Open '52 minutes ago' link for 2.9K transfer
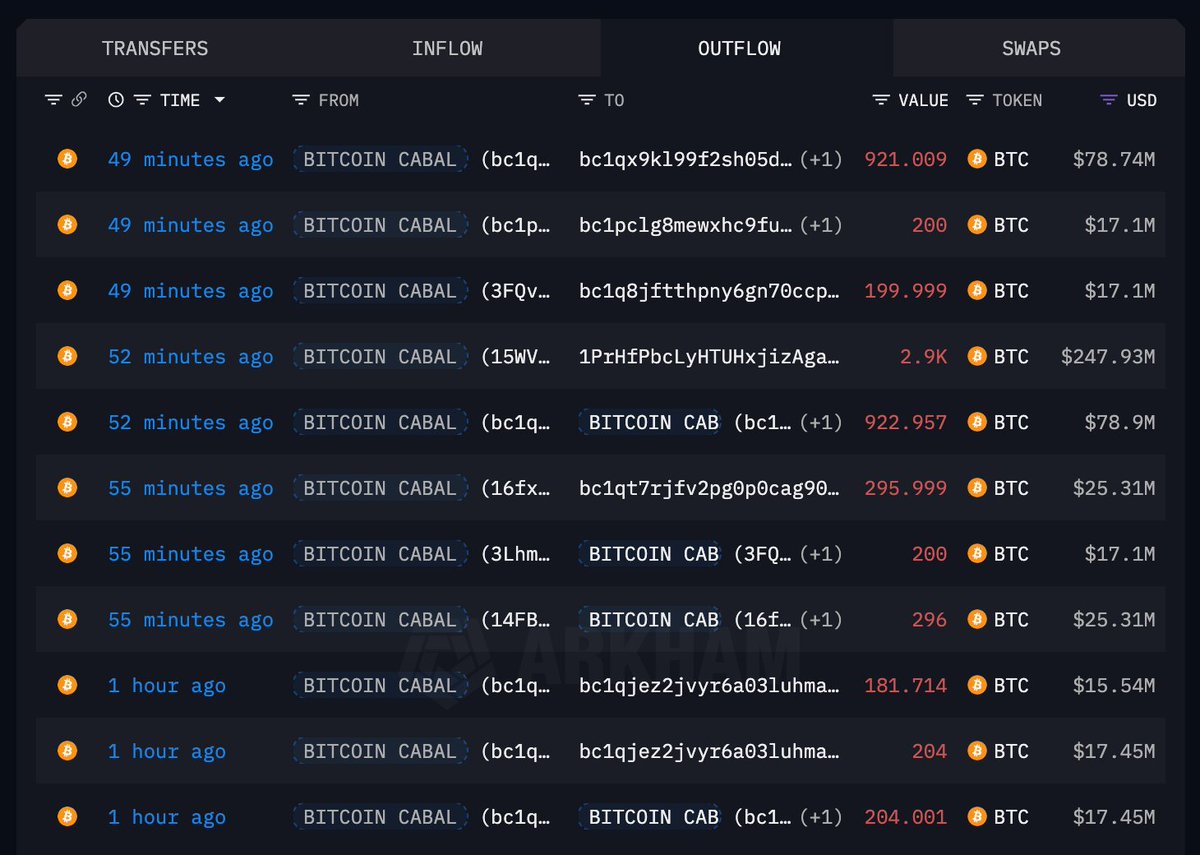The width and height of the screenshot is (1200, 855). pos(190,356)
